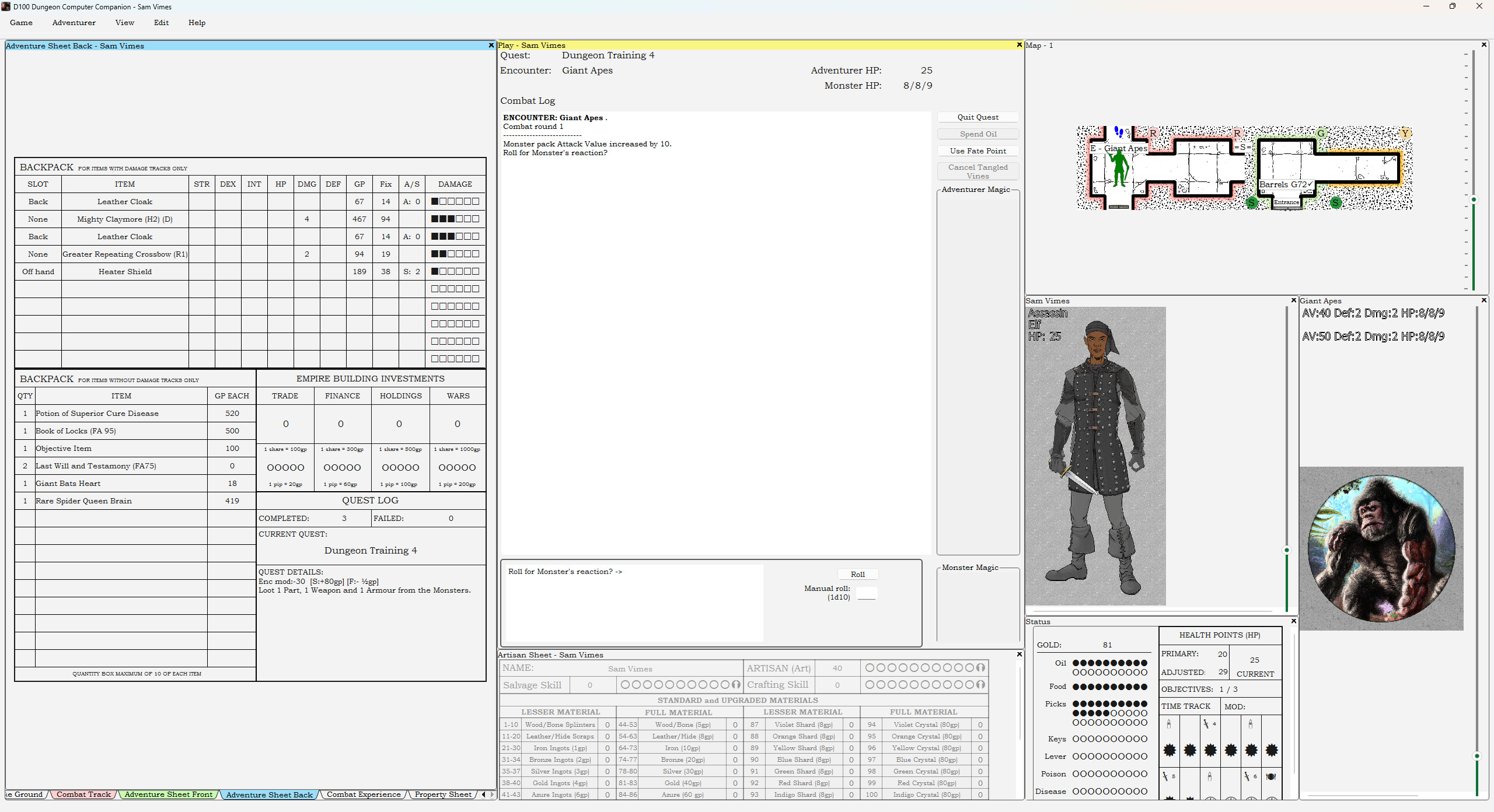Viewport: 1494px width, 812px height.
Task: Select the dagger icon numbered 4 on Time Track
Action: (1207, 724)
